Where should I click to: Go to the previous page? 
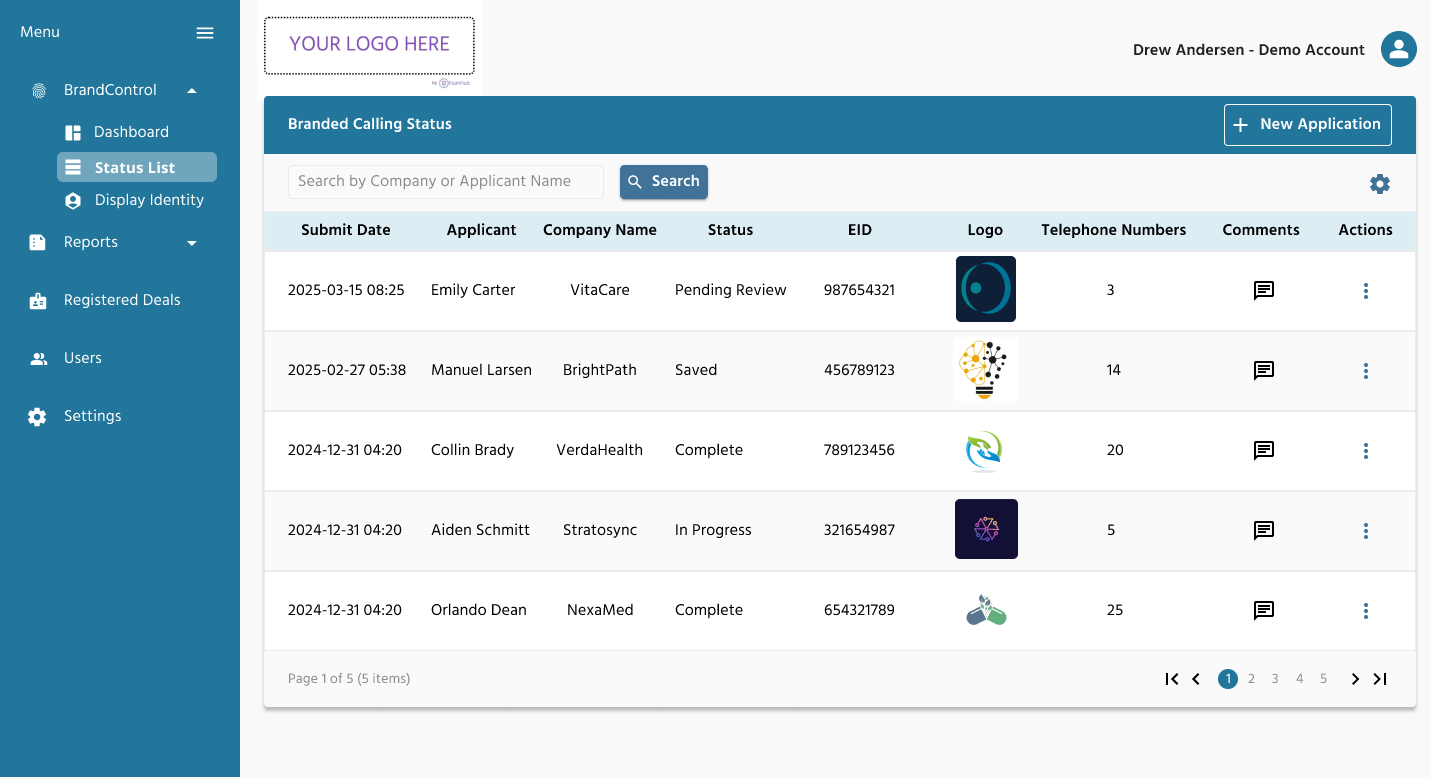point(1196,679)
